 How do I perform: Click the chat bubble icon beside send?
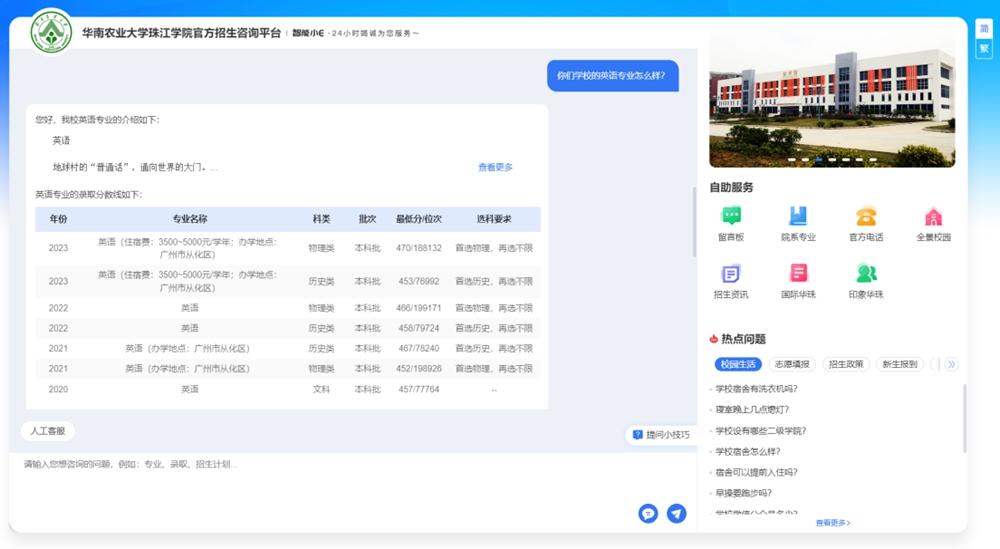click(648, 513)
